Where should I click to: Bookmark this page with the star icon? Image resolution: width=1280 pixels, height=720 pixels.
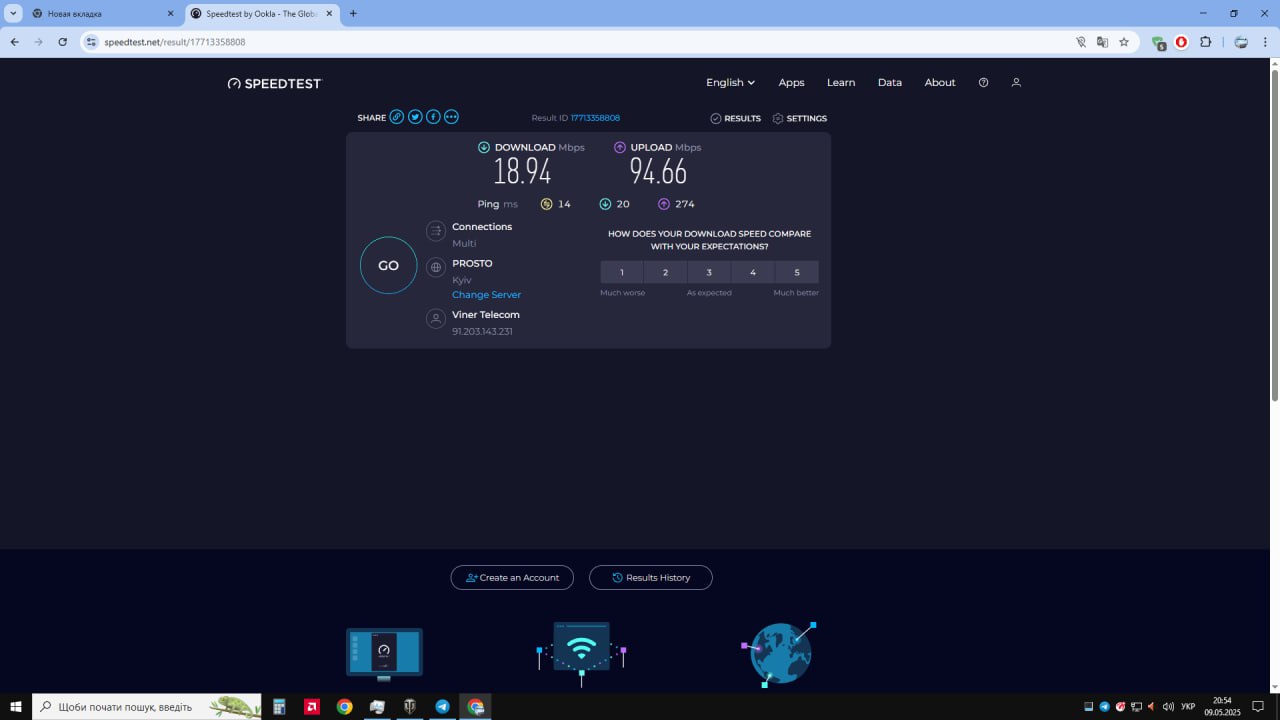tap(1124, 42)
